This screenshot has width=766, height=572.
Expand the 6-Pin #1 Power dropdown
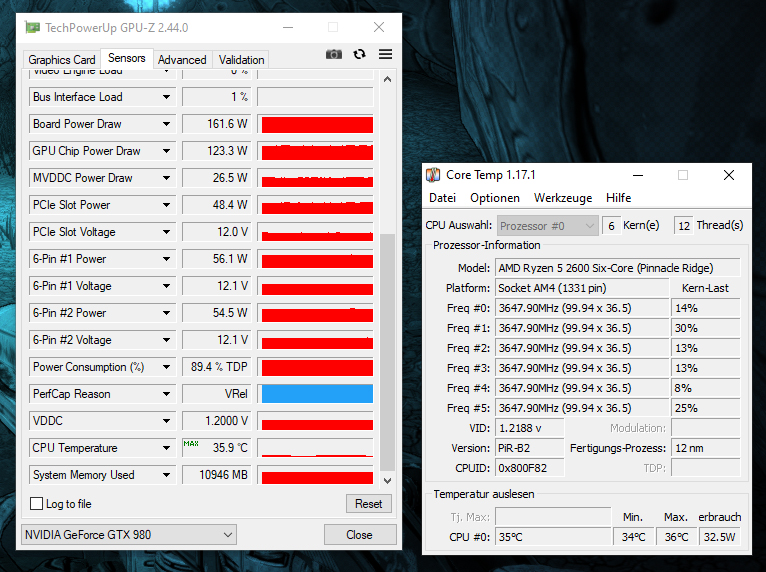pos(167,259)
